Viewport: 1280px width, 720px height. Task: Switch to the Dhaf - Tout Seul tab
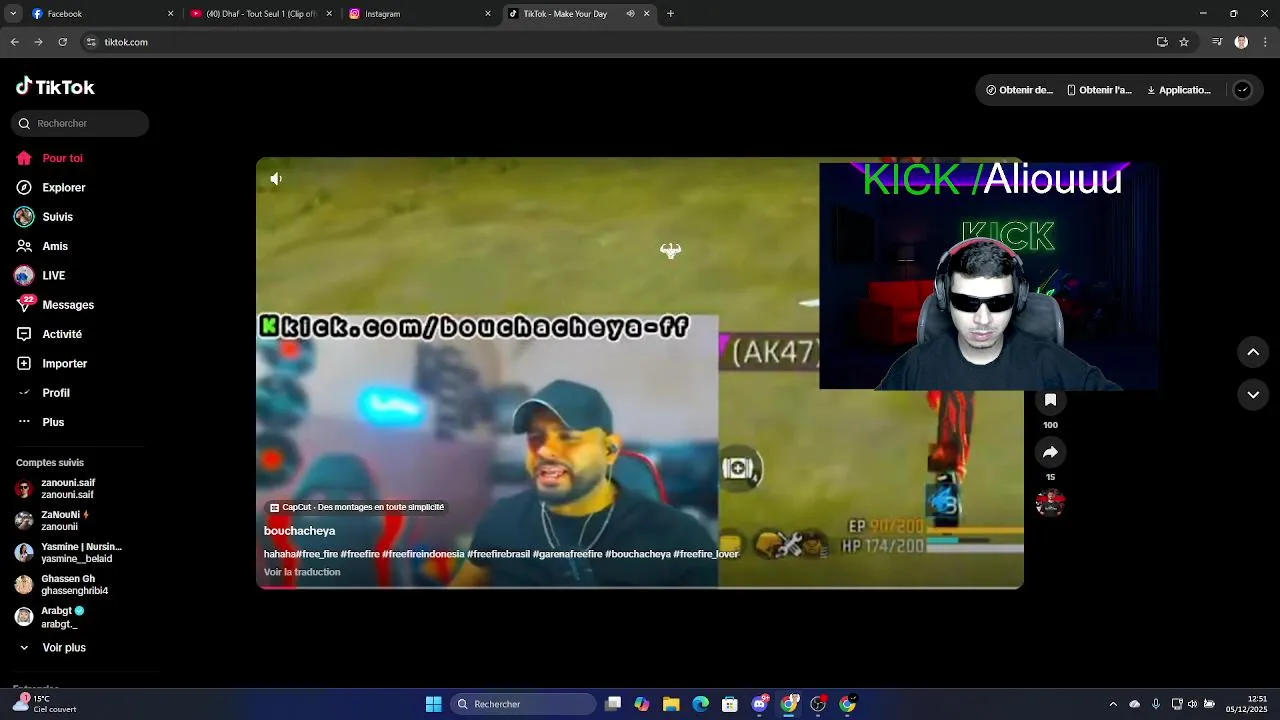pyautogui.click(x=260, y=14)
